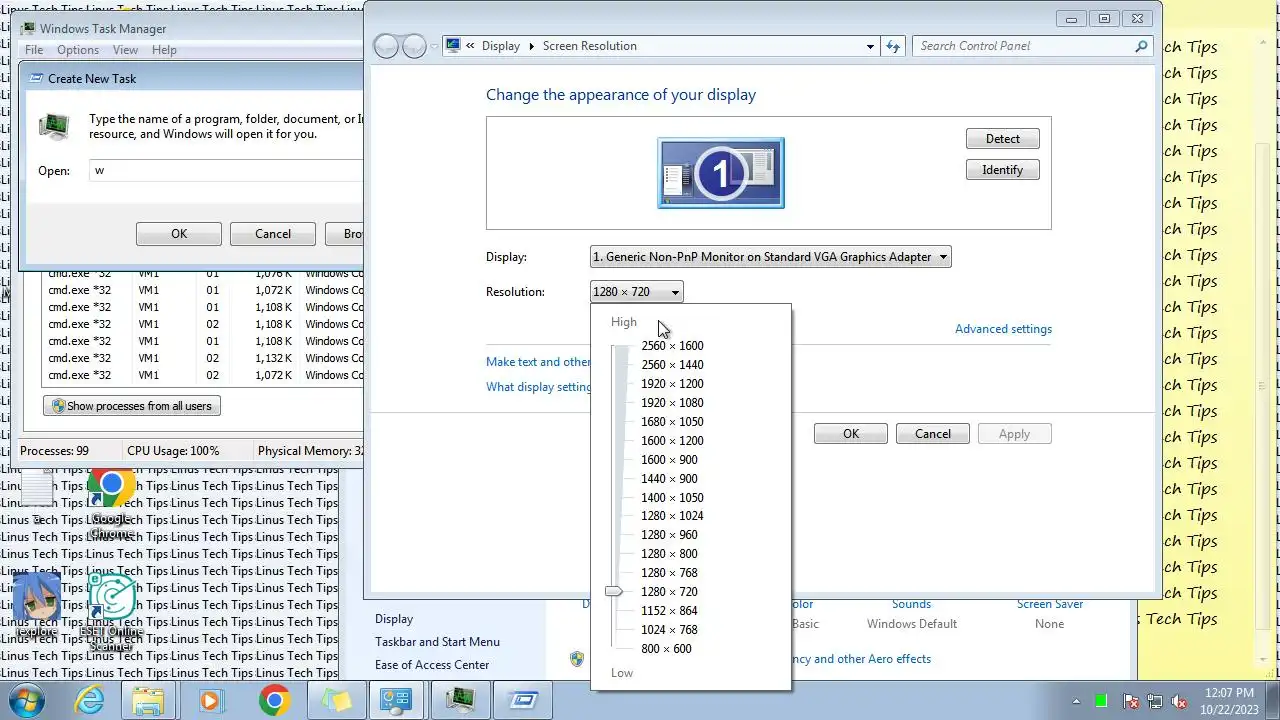Image resolution: width=1280 pixels, height=720 pixels.
Task: Open 'Make text and other' link
Action: [538, 362]
